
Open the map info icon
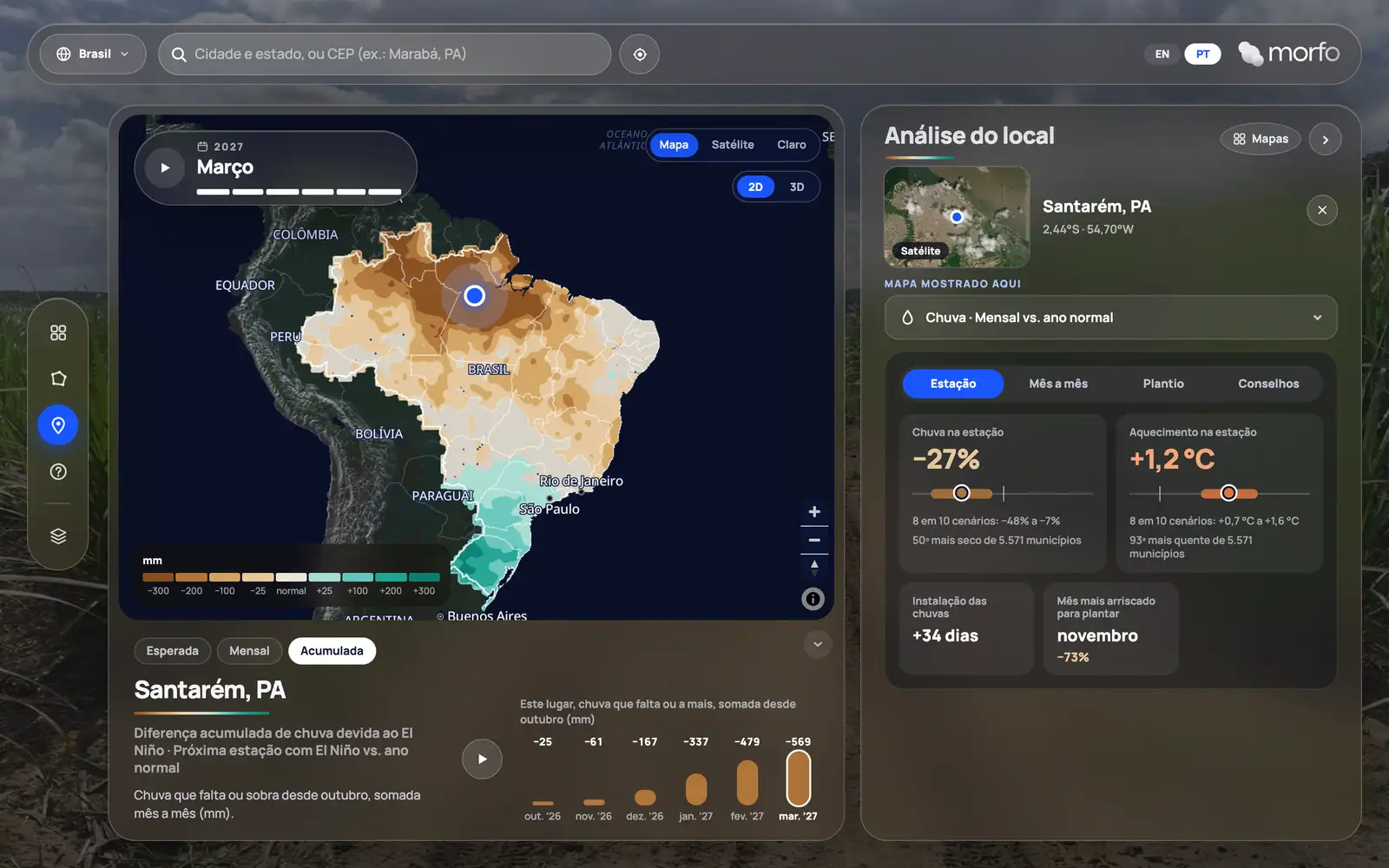[813, 598]
